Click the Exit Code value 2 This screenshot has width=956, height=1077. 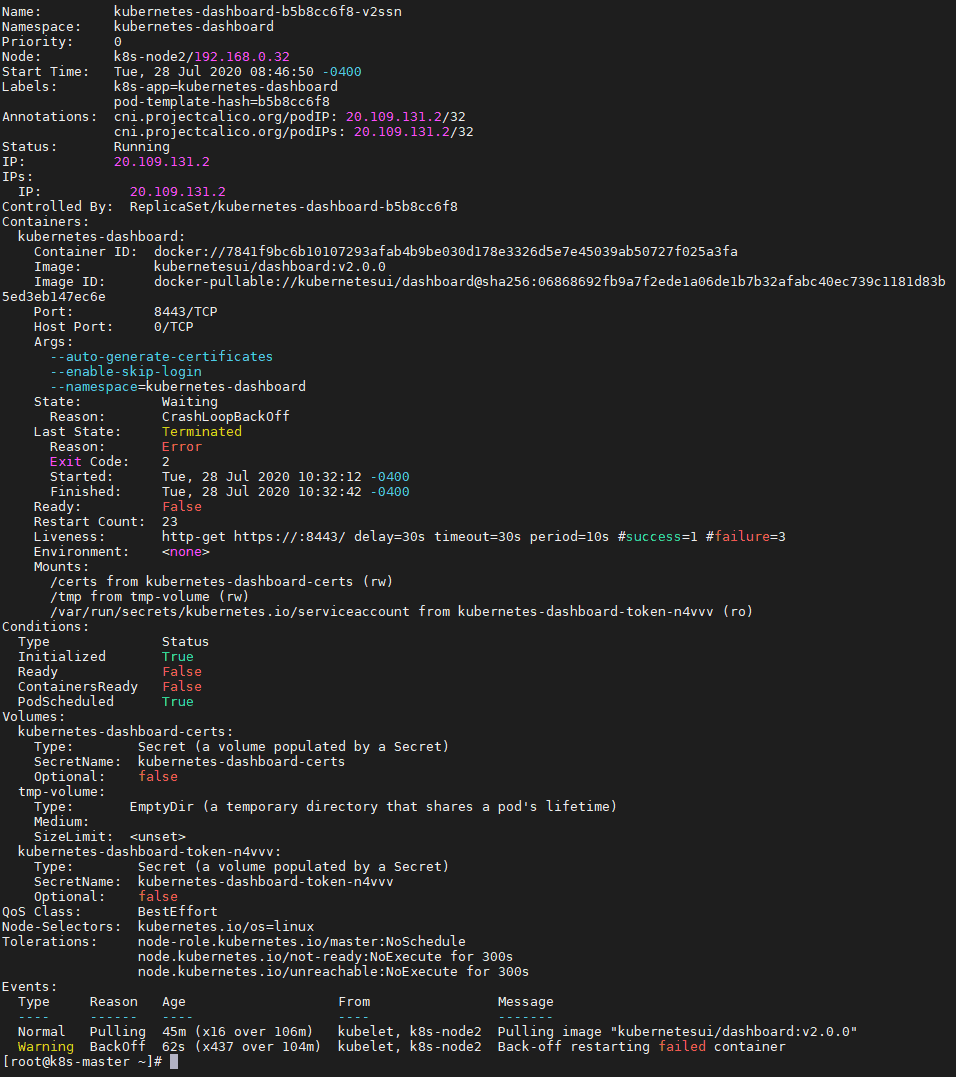(x=166, y=462)
